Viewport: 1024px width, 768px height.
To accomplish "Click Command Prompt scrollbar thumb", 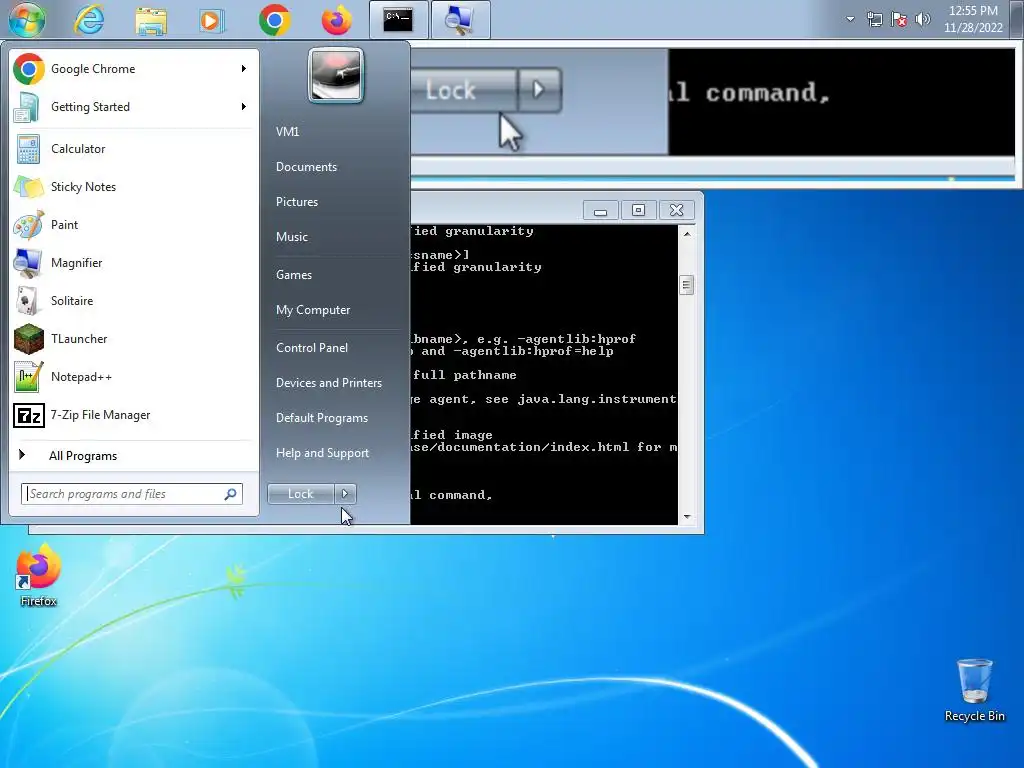I will tap(686, 285).
